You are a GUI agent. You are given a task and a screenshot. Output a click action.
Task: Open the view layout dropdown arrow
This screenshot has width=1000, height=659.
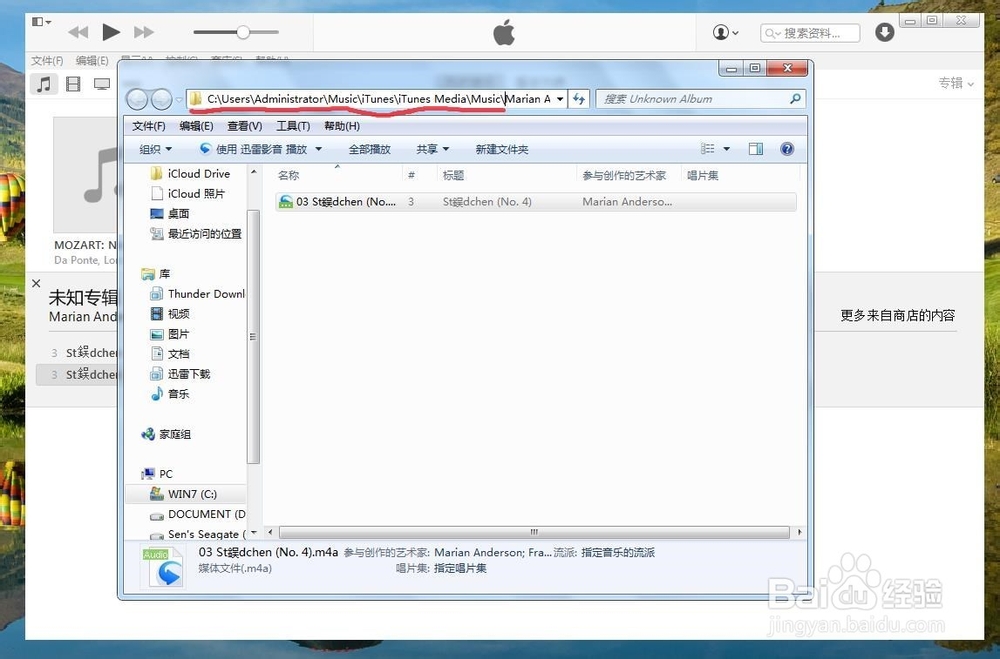(x=725, y=148)
